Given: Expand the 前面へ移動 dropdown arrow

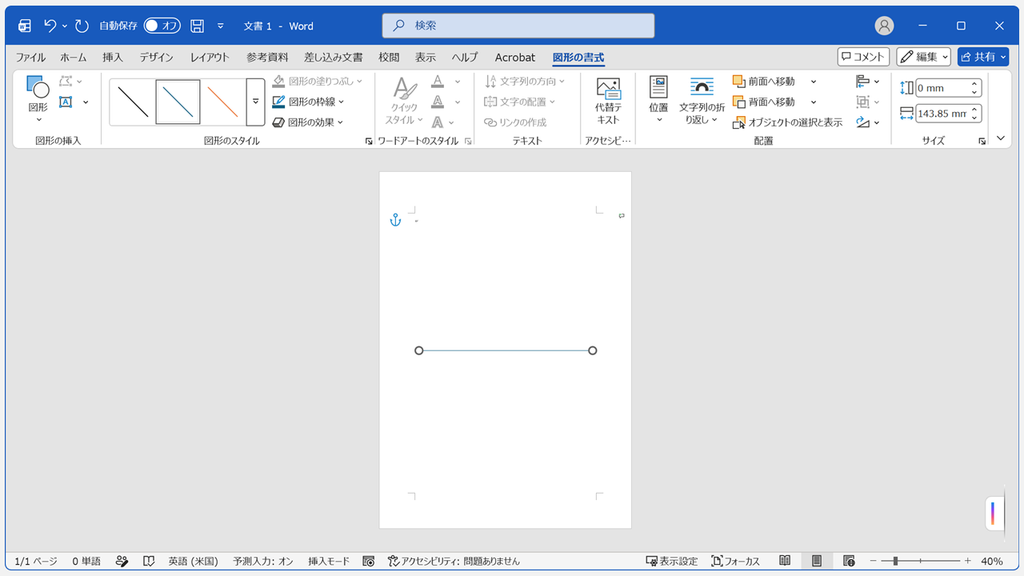Looking at the screenshot, I should pyautogui.click(x=813, y=82).
